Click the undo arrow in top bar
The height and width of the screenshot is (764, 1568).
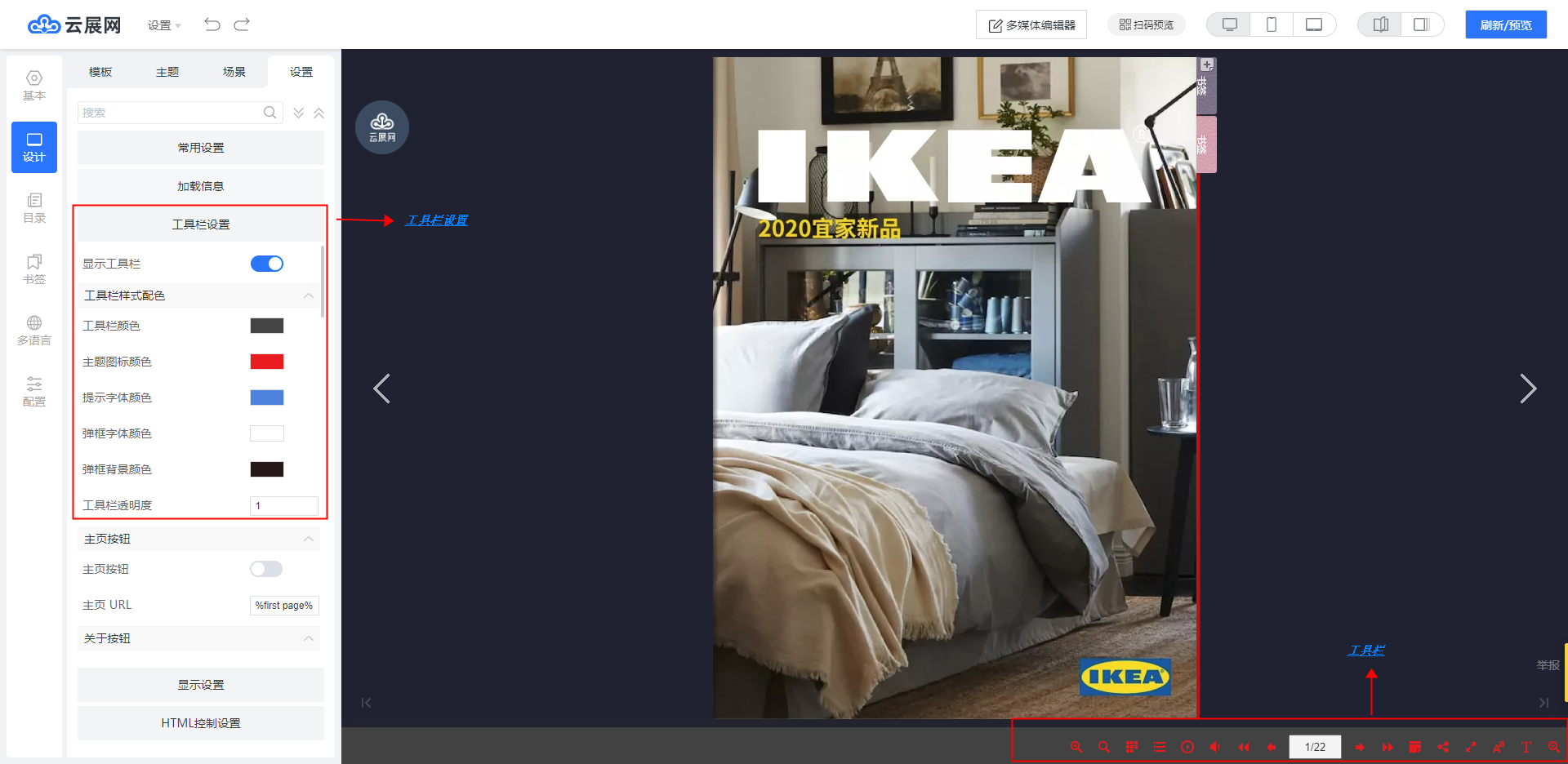(212, 24)
